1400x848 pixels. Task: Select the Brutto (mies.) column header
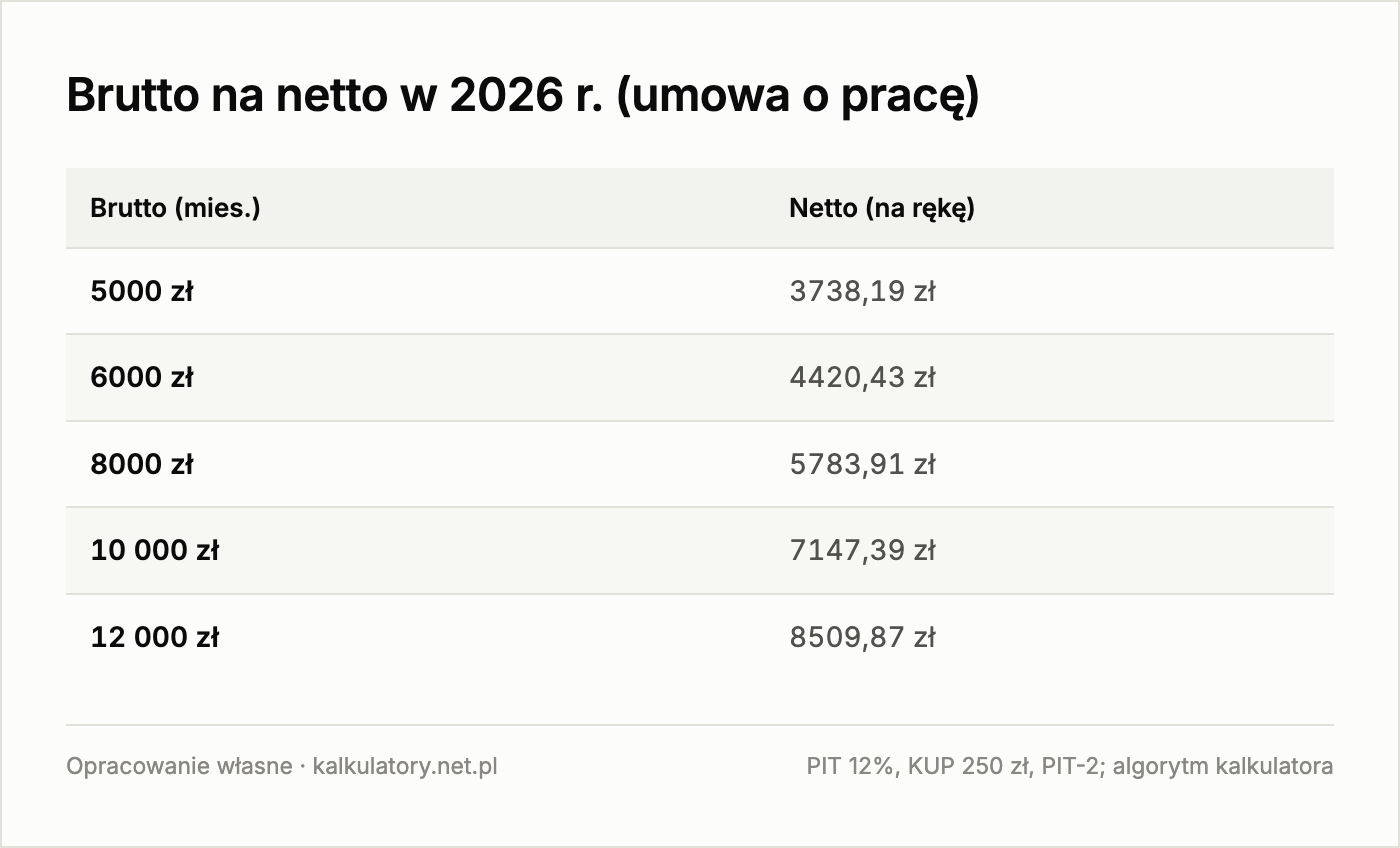(x=175, y=208)
